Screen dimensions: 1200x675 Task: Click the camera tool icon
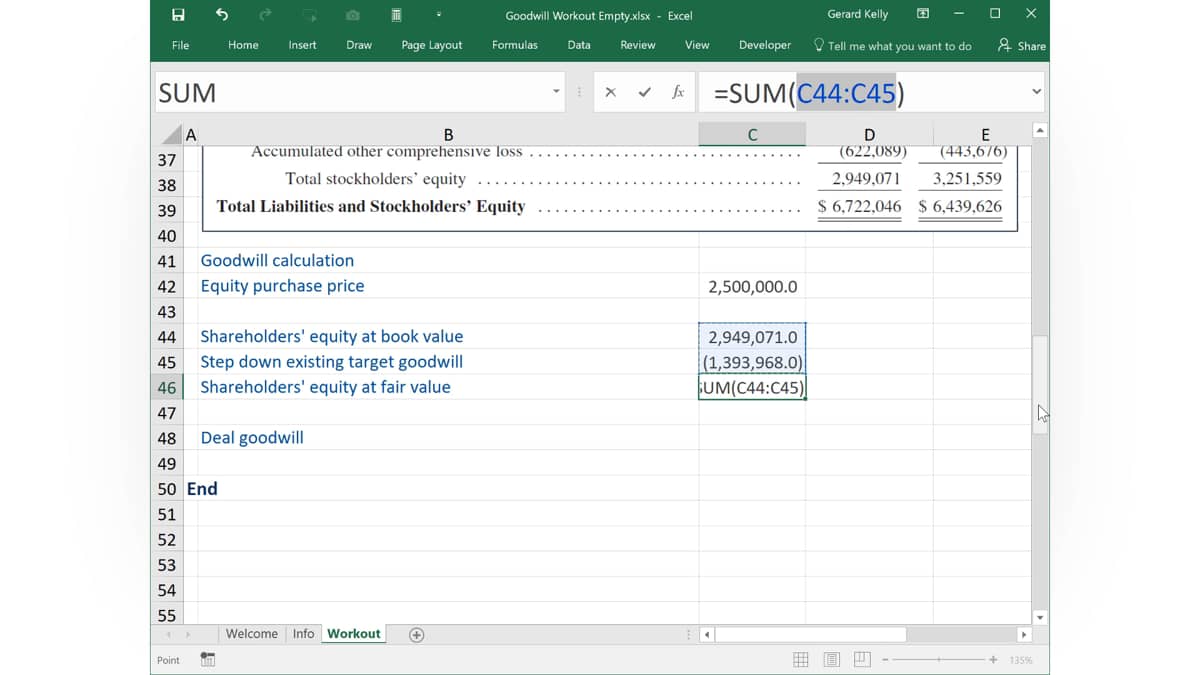[353, 15]
